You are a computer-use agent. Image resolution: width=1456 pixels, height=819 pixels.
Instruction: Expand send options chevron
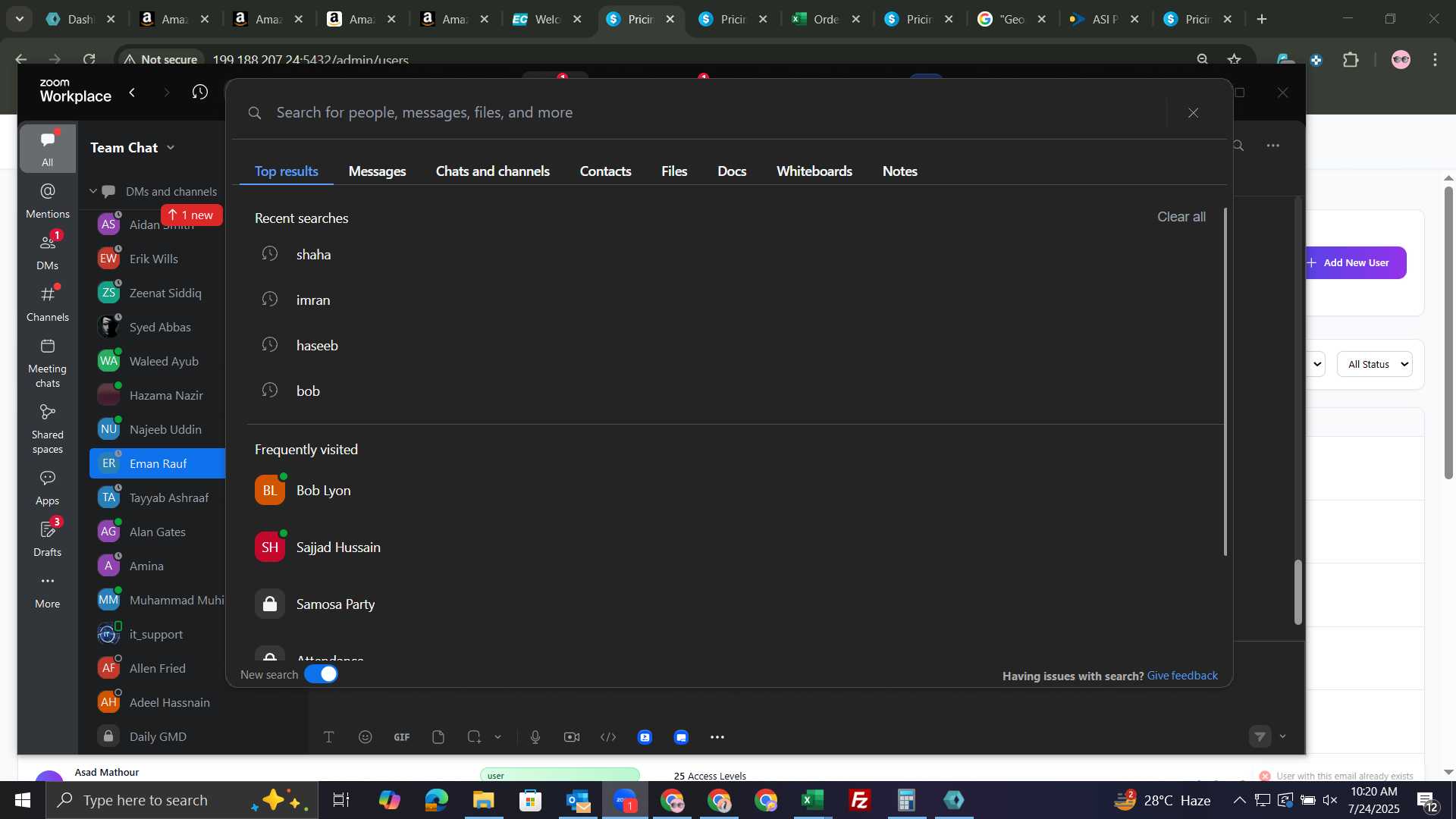tap(1282, 736)
